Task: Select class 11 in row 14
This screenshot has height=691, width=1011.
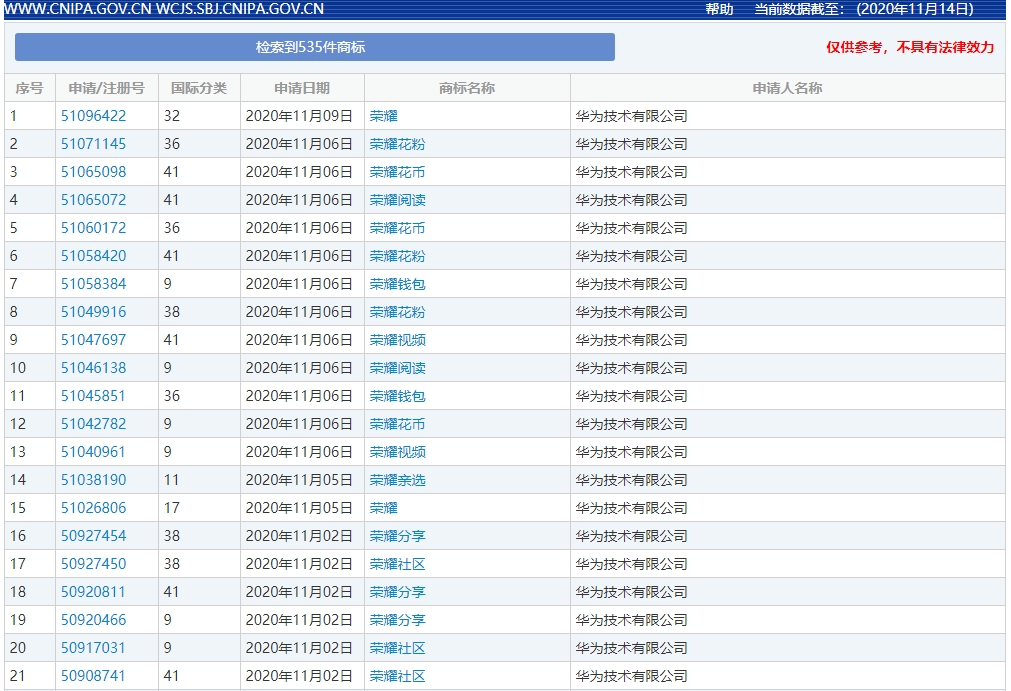Action: [172, 480]
